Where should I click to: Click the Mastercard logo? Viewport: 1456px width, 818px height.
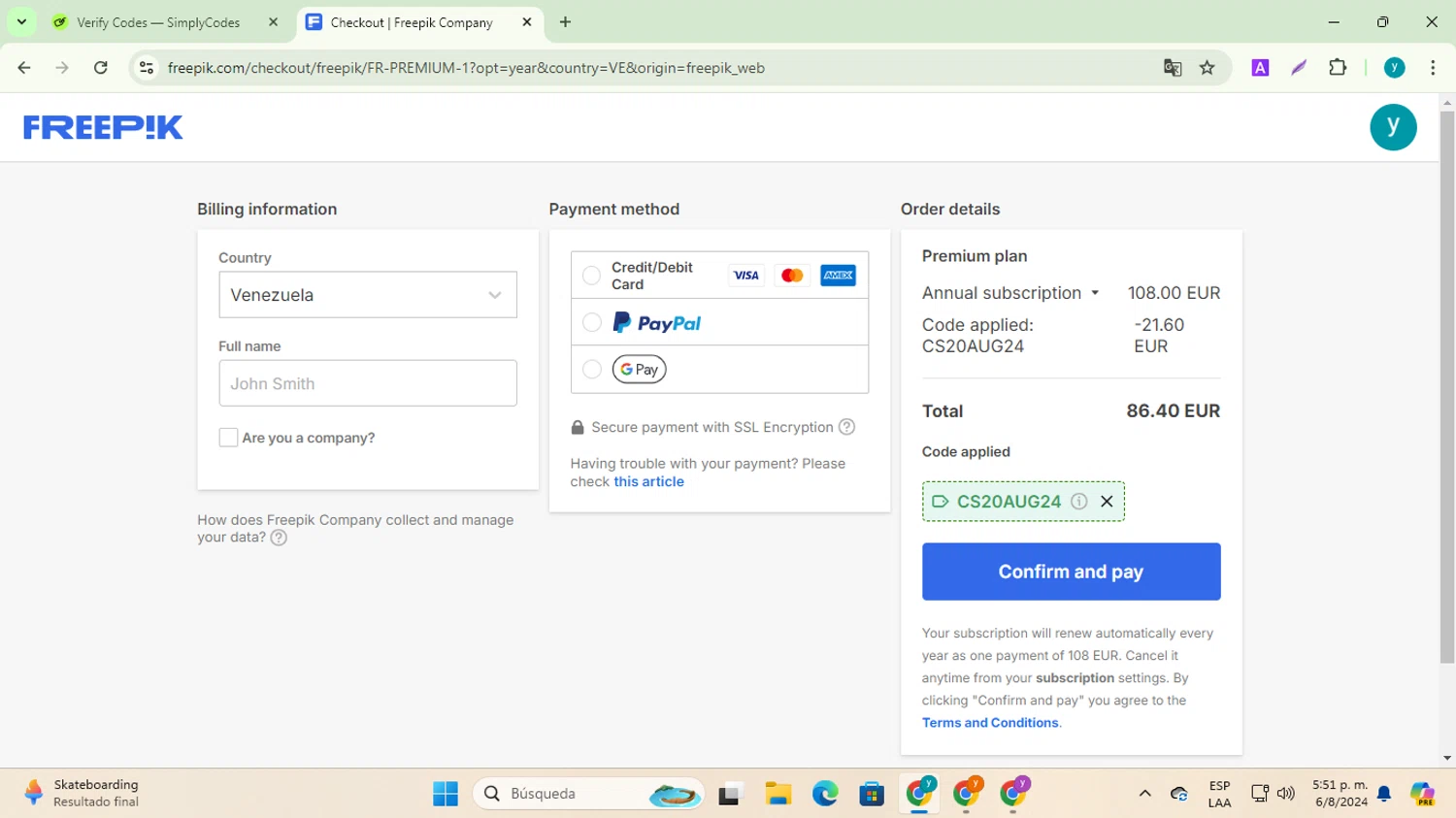pyautogui.click(x=792, y=276)
